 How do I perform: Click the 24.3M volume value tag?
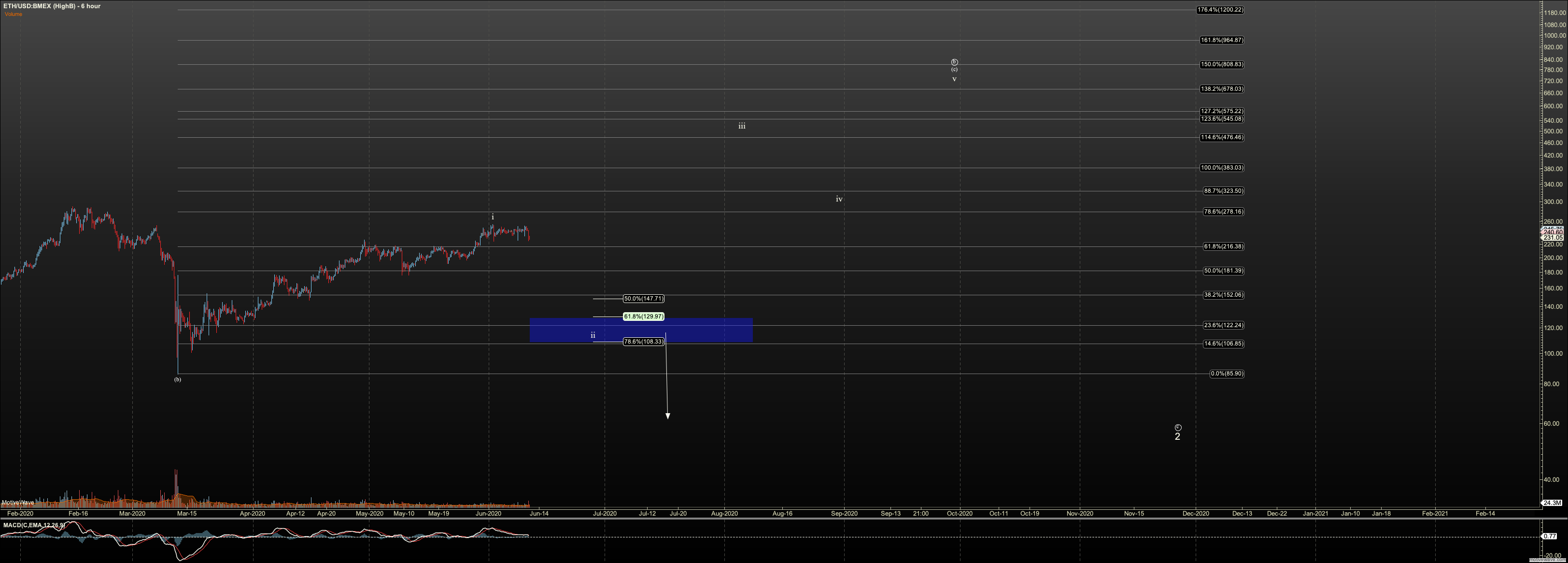click(x=1552, y=503)
